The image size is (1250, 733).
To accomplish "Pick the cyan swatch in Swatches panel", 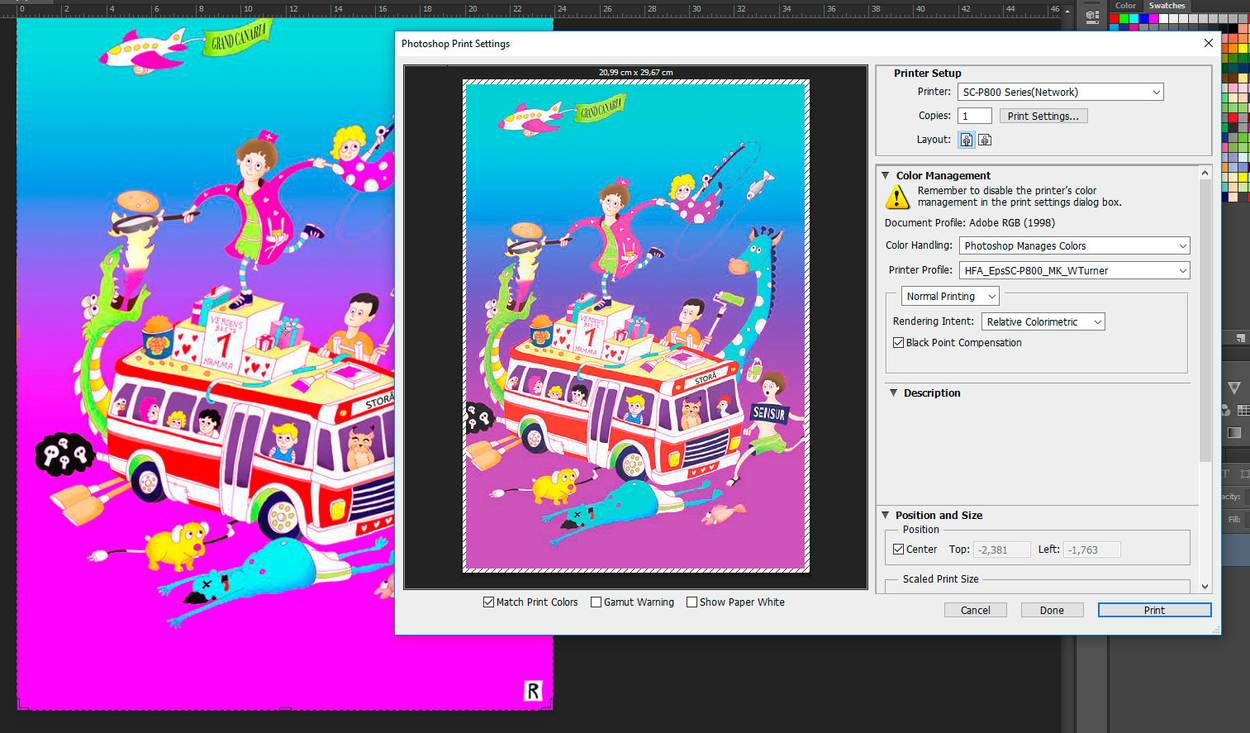I will (1134, 18).
